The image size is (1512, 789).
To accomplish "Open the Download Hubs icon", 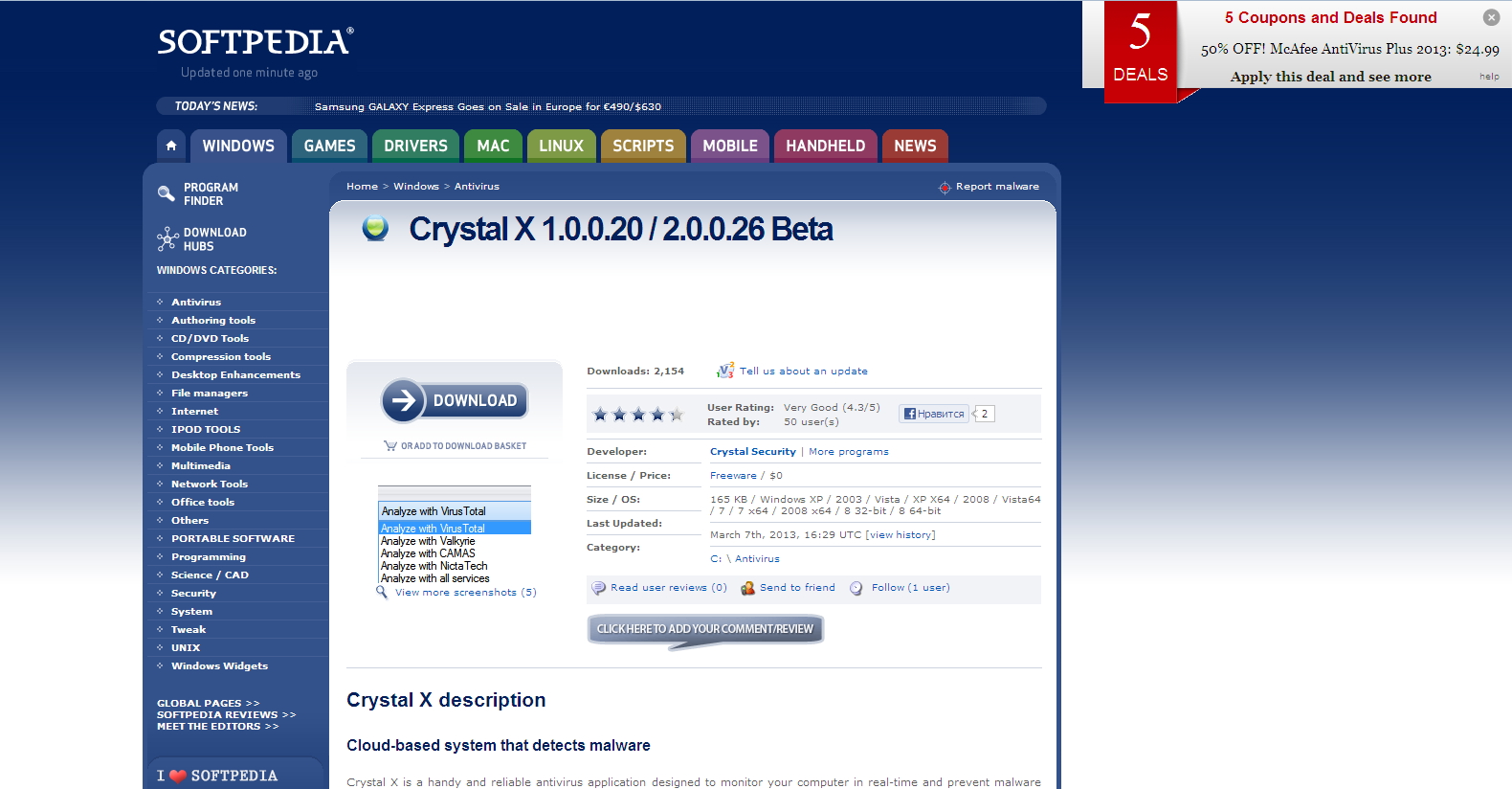I will pyautogui.click(x=167, y=238).
